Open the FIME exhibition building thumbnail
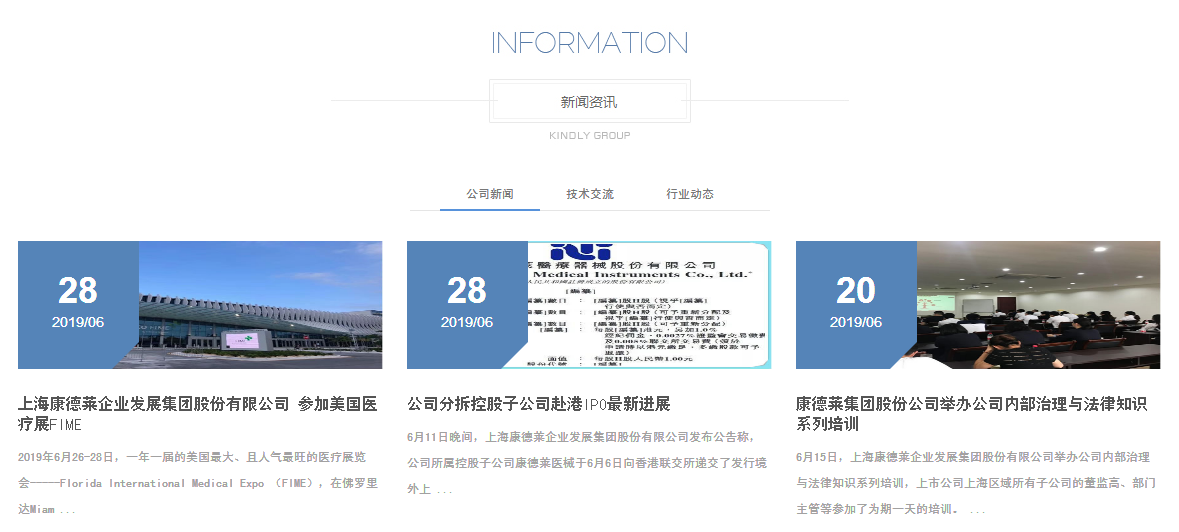The height and width of the screenshot is (532, 1179). (x=260, y=305)
